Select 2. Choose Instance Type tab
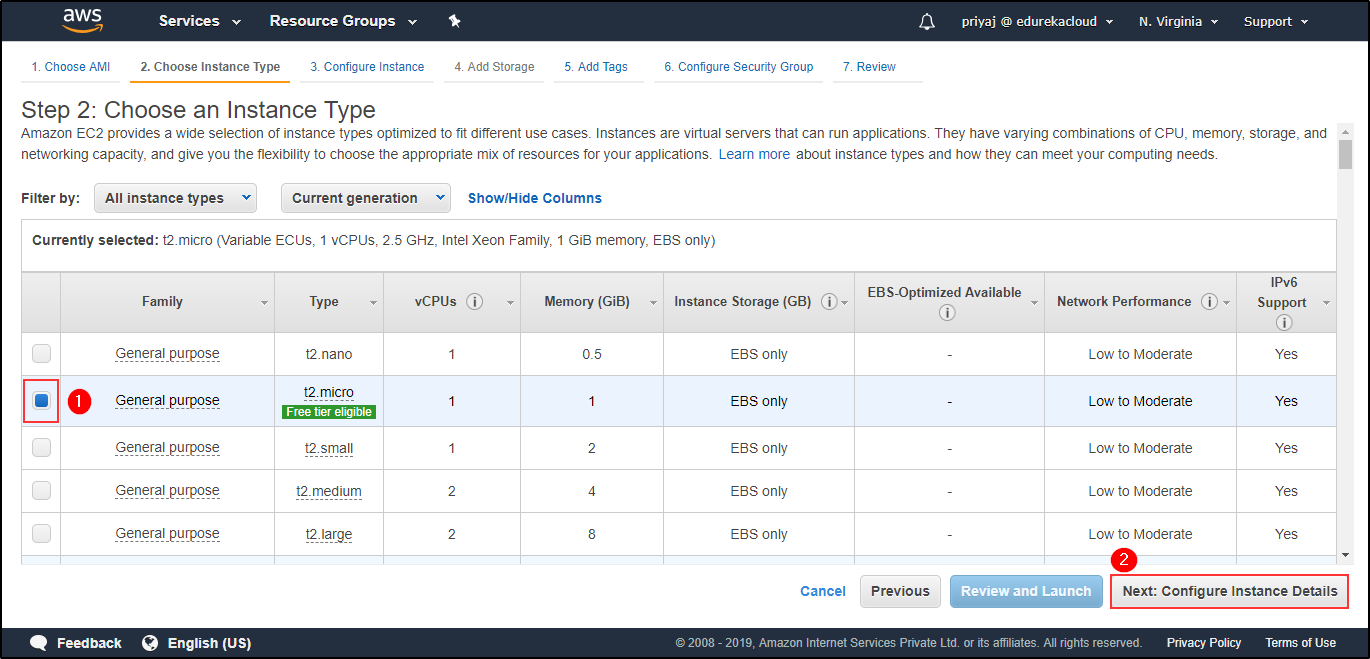 point(210,67)
